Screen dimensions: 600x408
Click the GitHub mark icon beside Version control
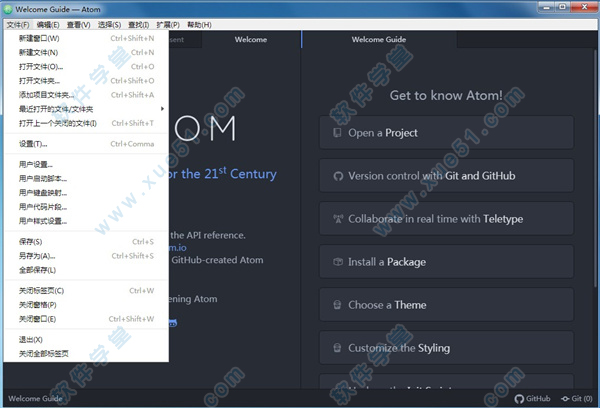(x=338, y=176)
